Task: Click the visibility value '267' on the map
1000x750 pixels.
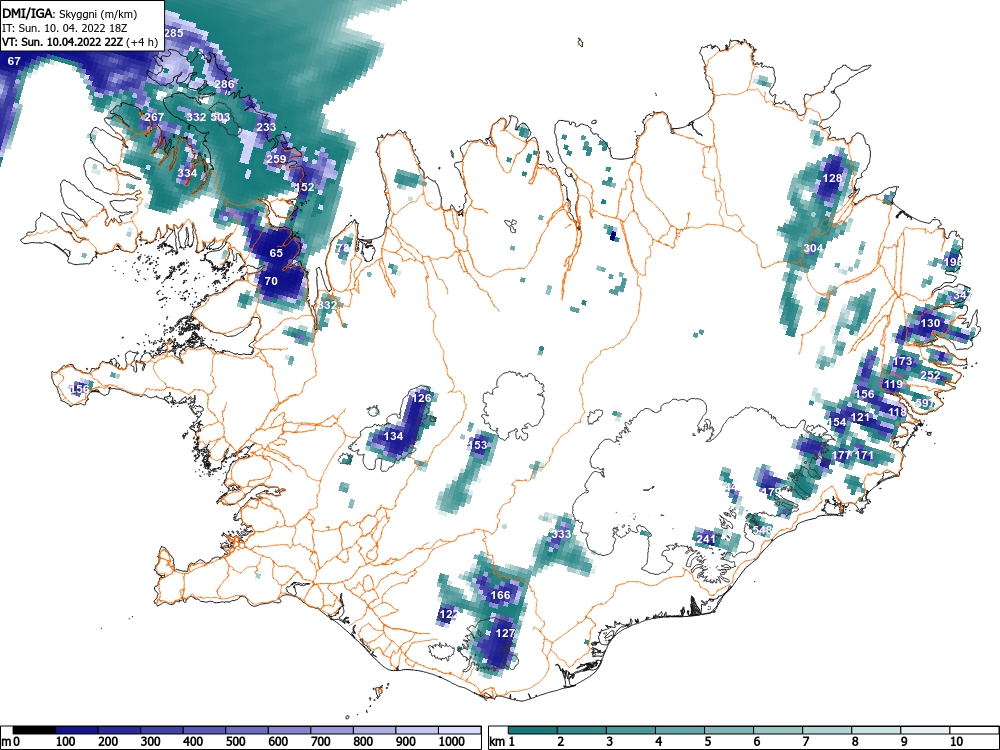Action: tap(154, 117)
